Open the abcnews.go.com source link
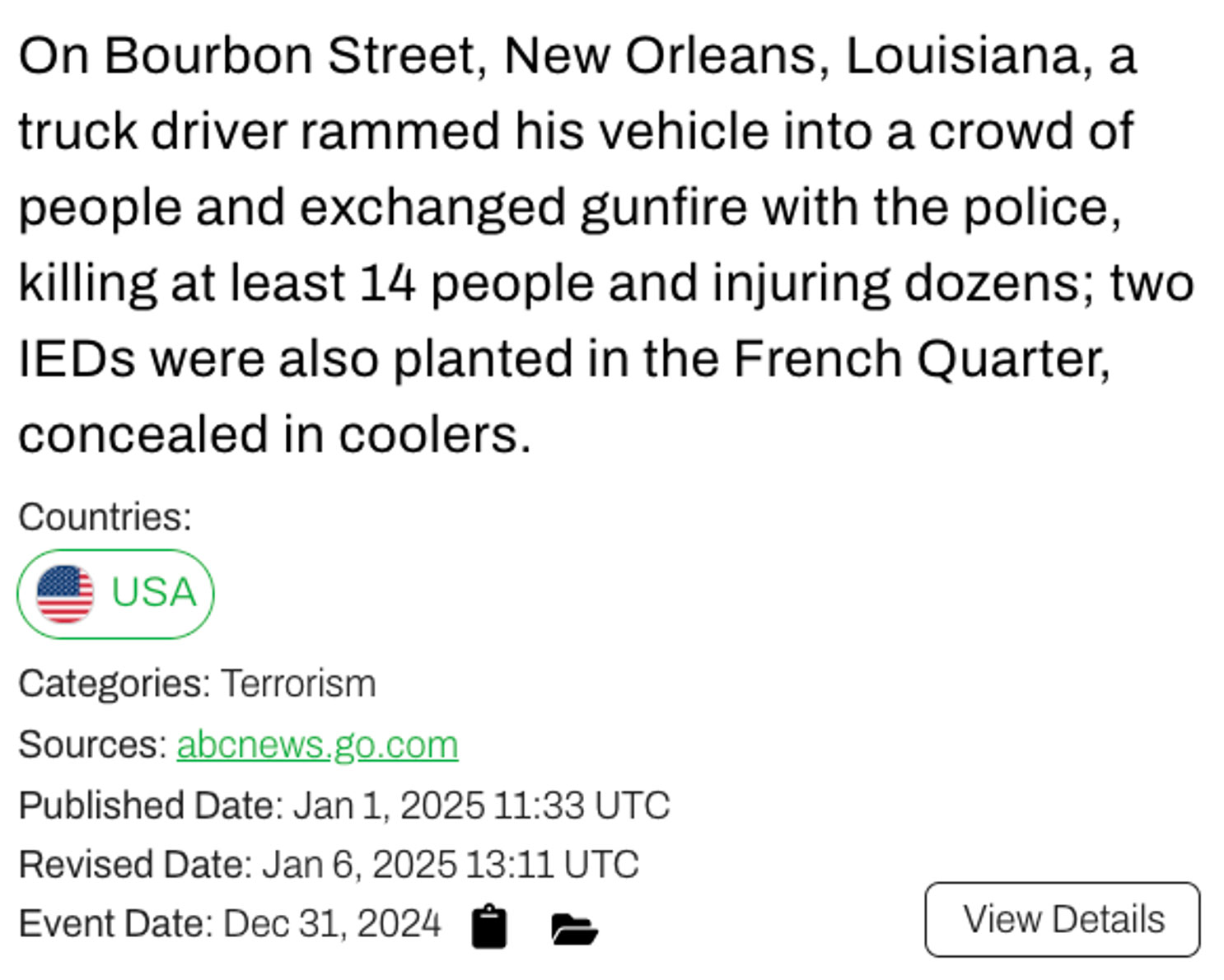The image size is (1224, 980). 317,744
